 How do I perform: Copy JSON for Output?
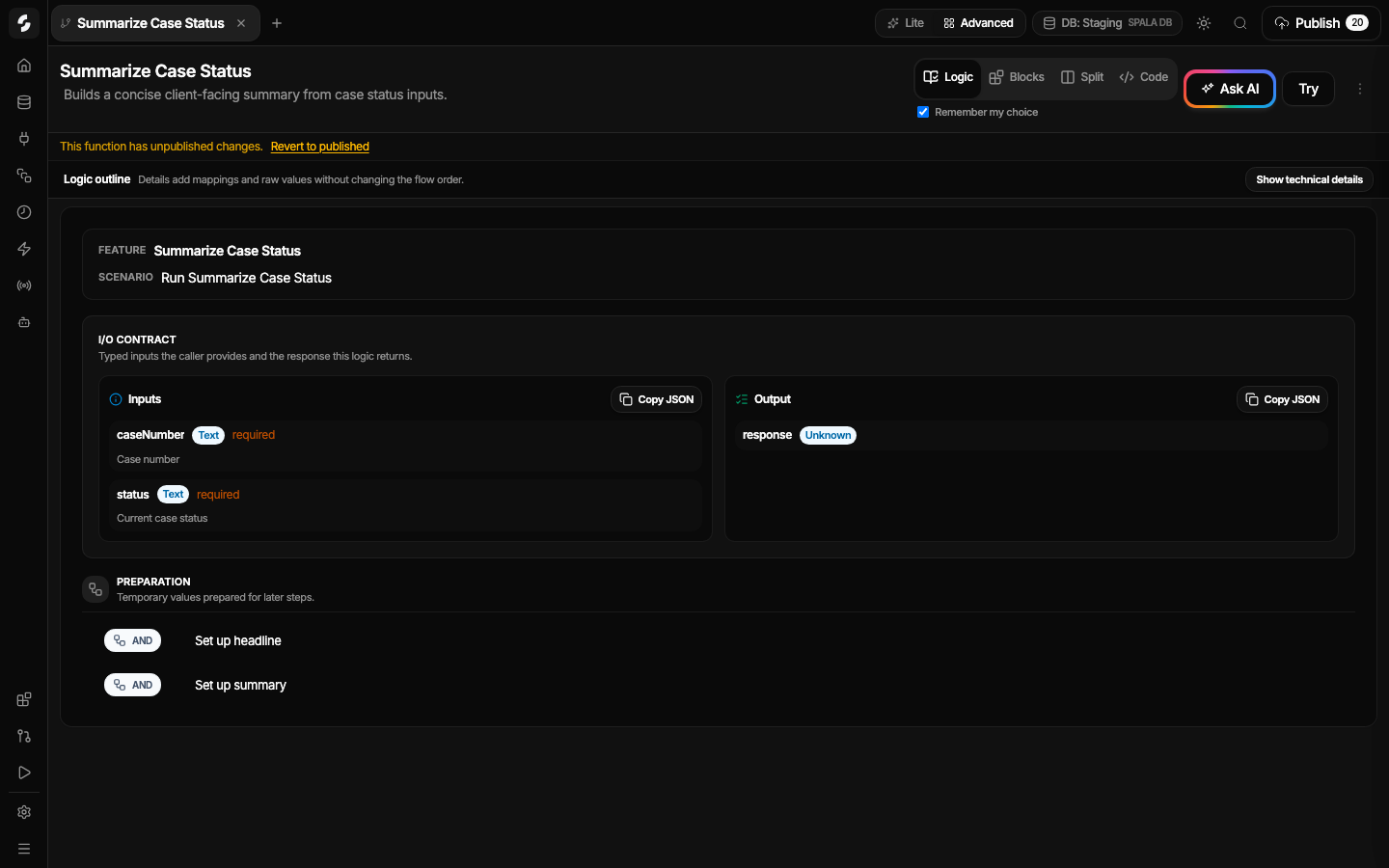tap(1282, 399)
